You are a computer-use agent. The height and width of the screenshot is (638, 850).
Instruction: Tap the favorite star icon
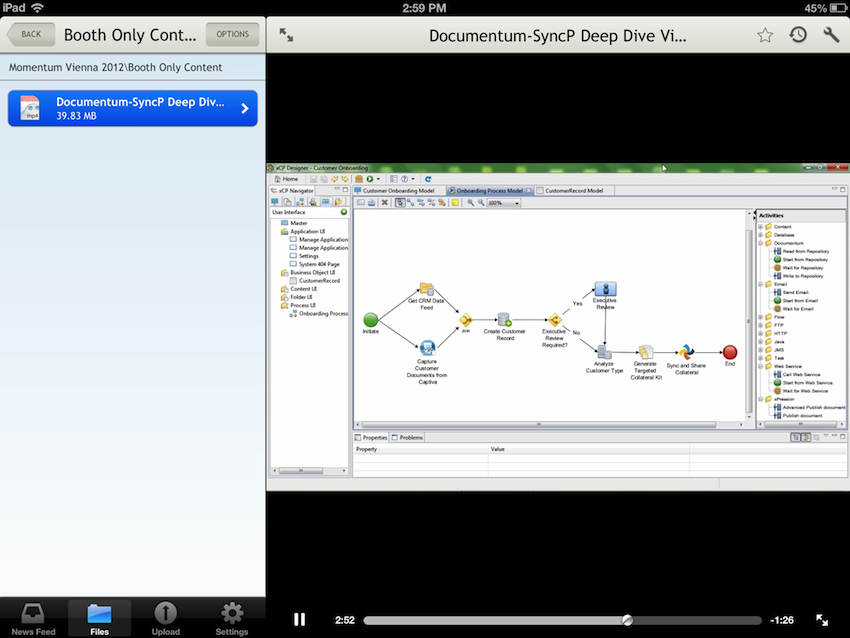click(x=765, y=35)
